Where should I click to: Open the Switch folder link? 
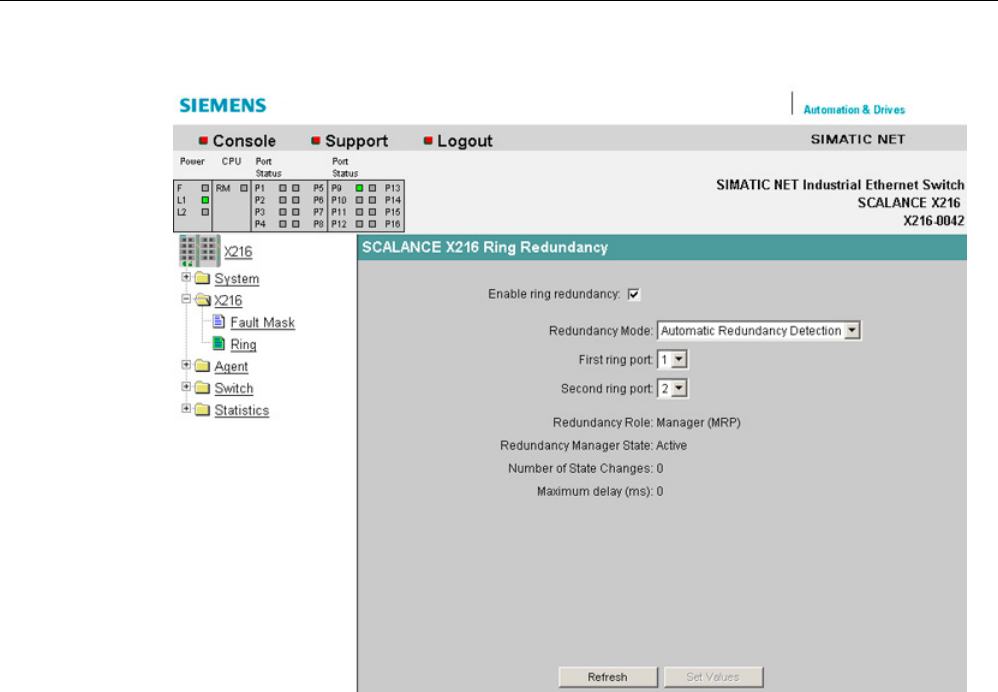[234, 388]
